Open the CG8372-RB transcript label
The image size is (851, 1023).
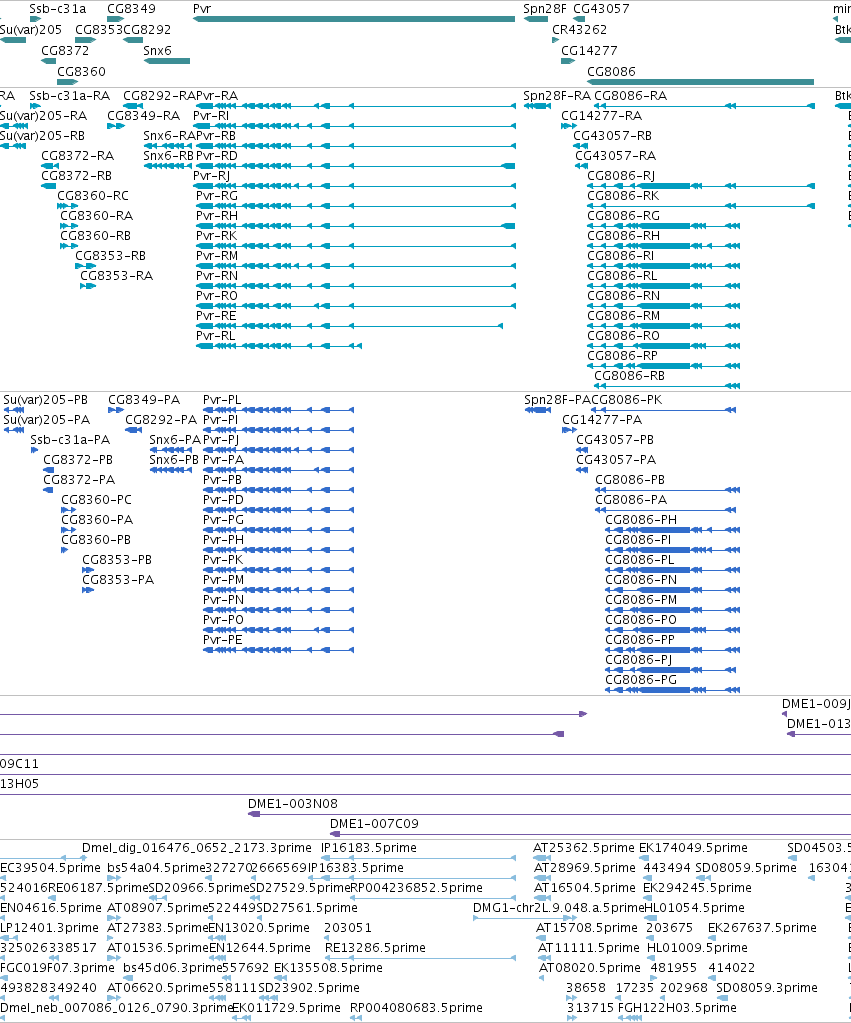76,176
